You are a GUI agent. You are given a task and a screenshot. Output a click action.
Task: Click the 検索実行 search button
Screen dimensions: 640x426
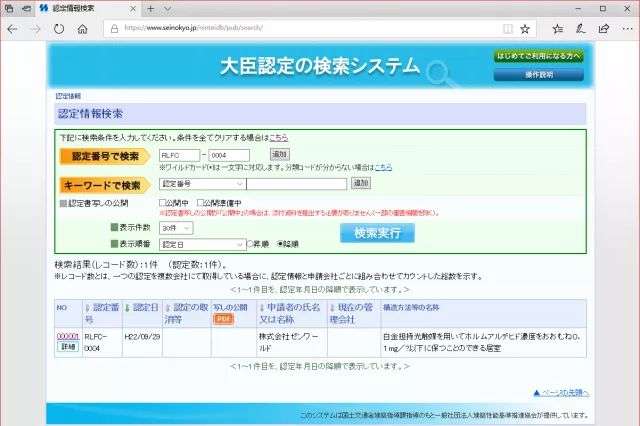pyautogui.click(x=377, y=233)
